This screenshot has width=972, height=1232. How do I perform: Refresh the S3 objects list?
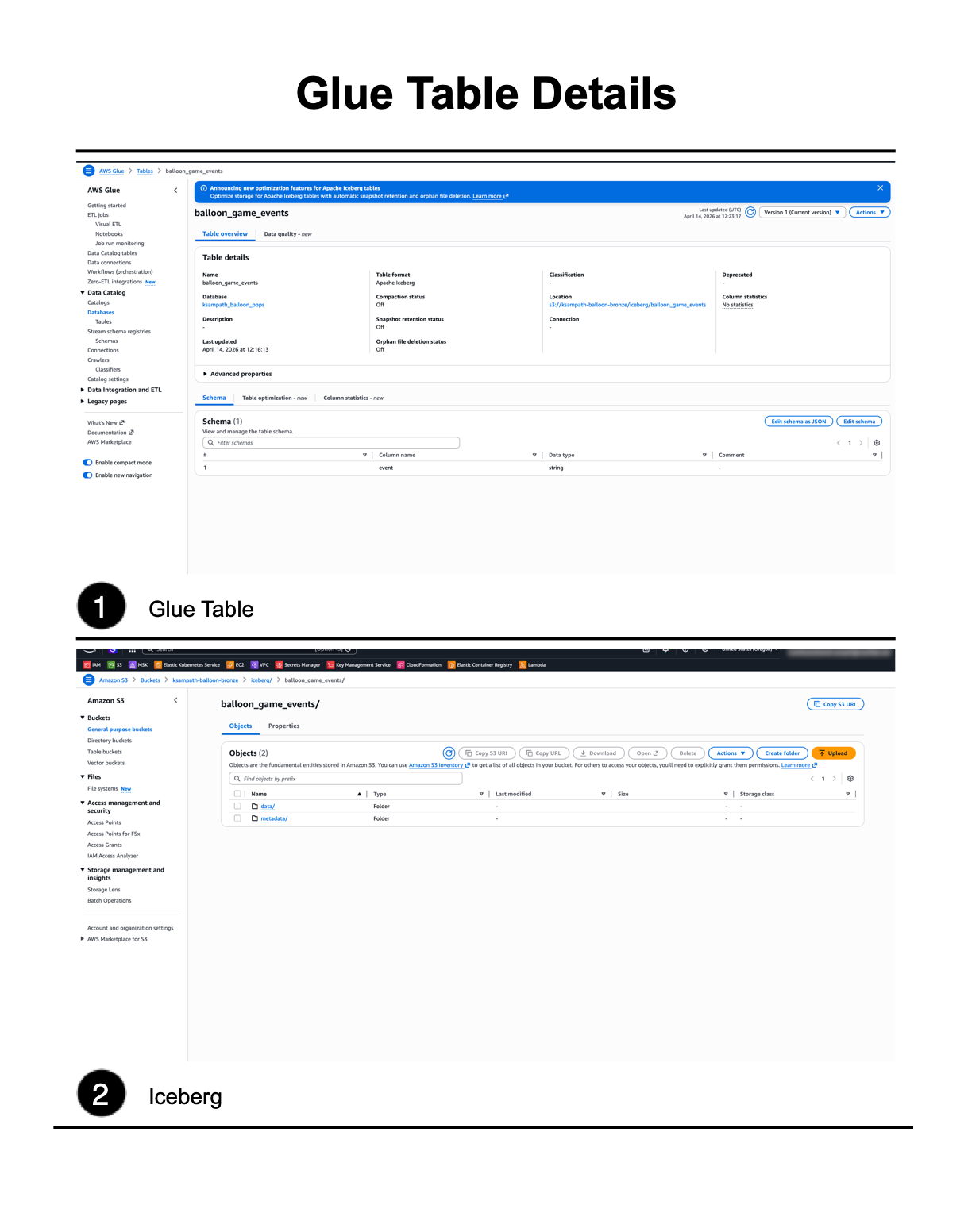coord(449,753)
